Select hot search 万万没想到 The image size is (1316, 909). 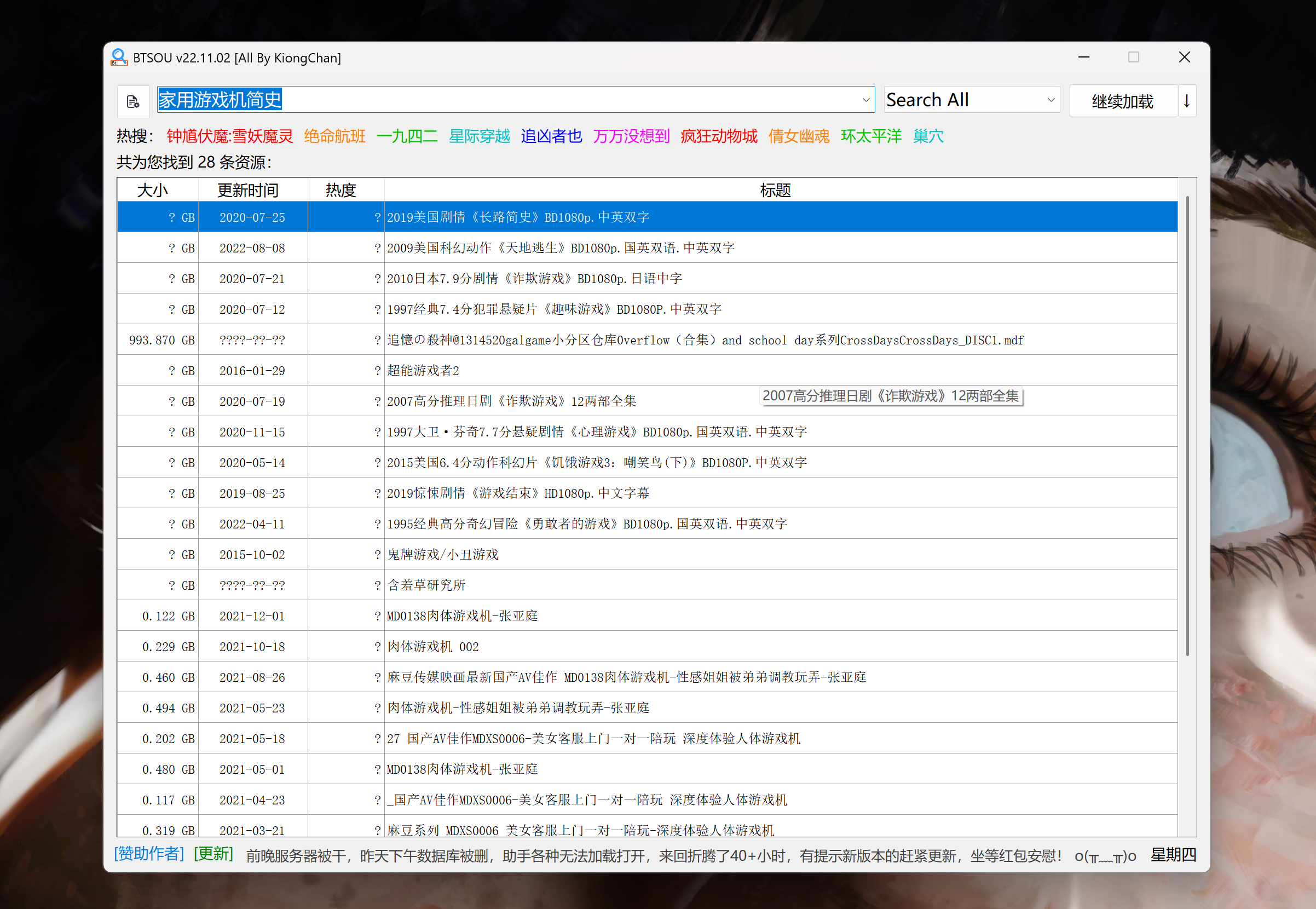pyautogui.click(x=631, y=136)
